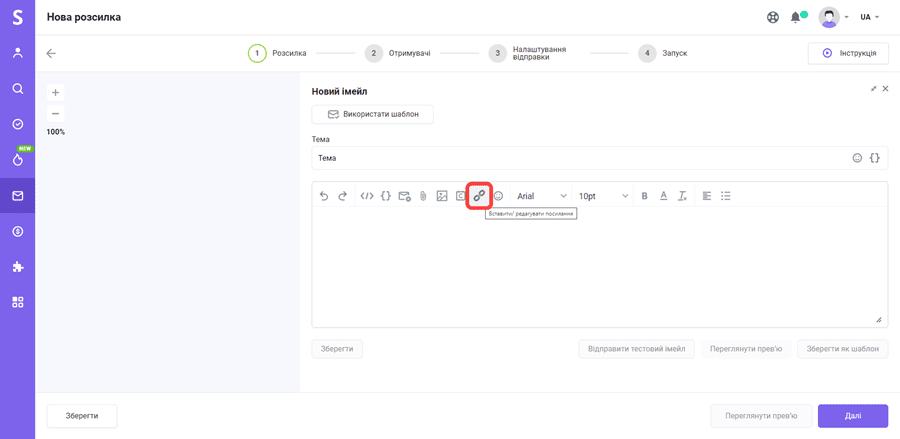This screenshot has width=900, height=439.
Task: Open source code view icon
Action: coord(367,196)
